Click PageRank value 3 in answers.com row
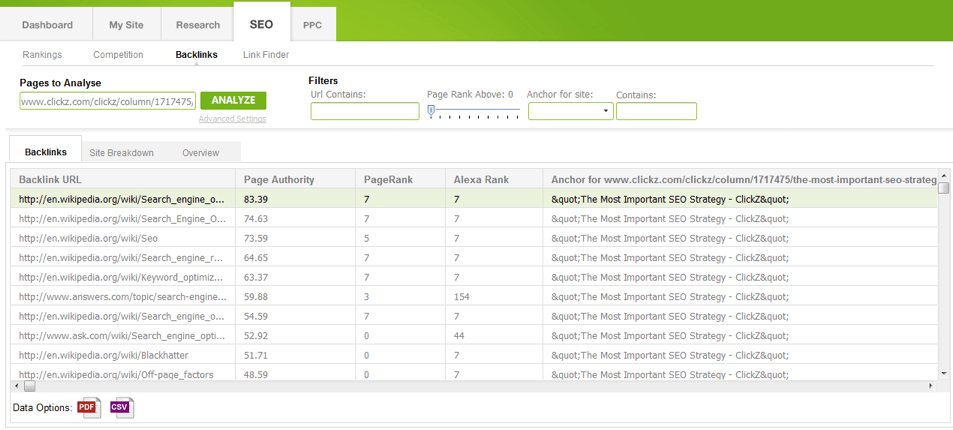Viewport: 953px width, 430px height. coord(366,297)
